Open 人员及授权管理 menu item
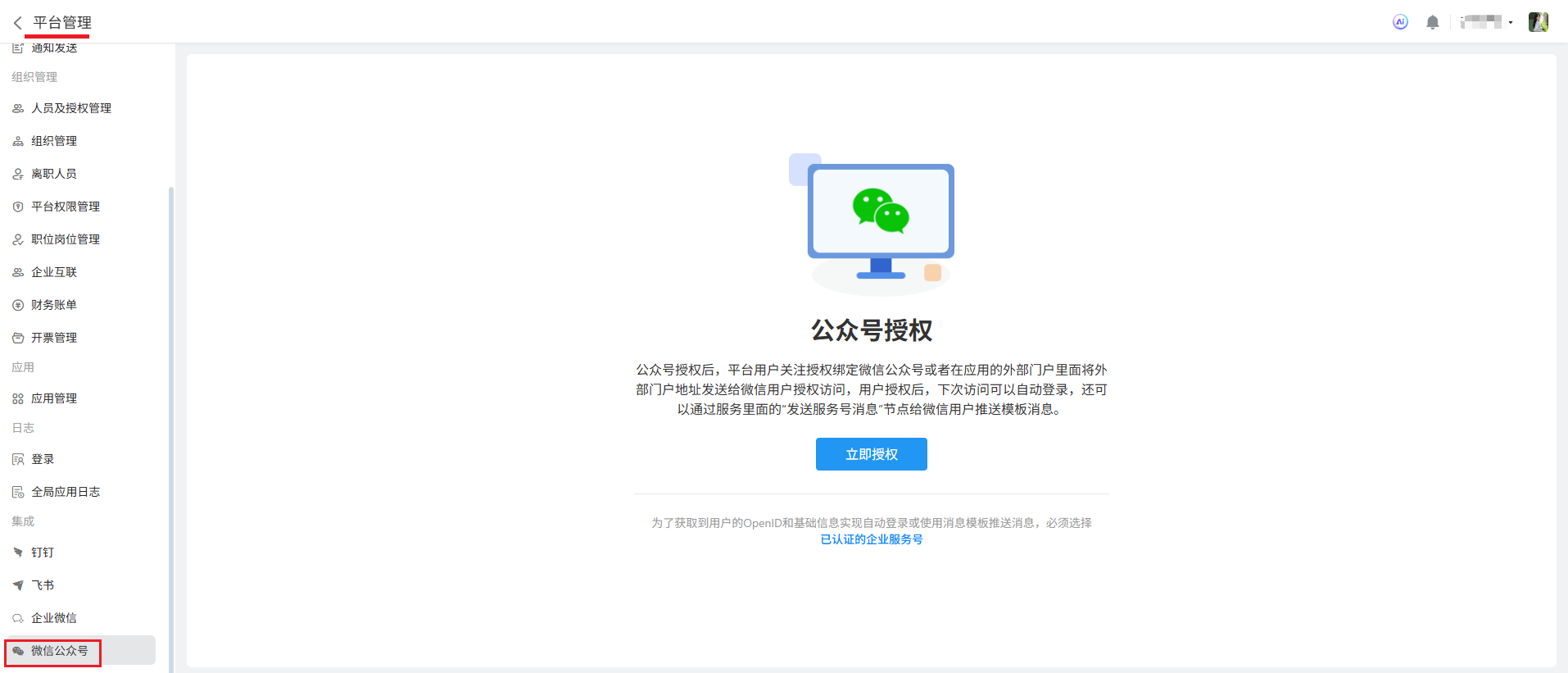Image resolution: width=1568 pixels, height=673 pixels. click(70, 108)
